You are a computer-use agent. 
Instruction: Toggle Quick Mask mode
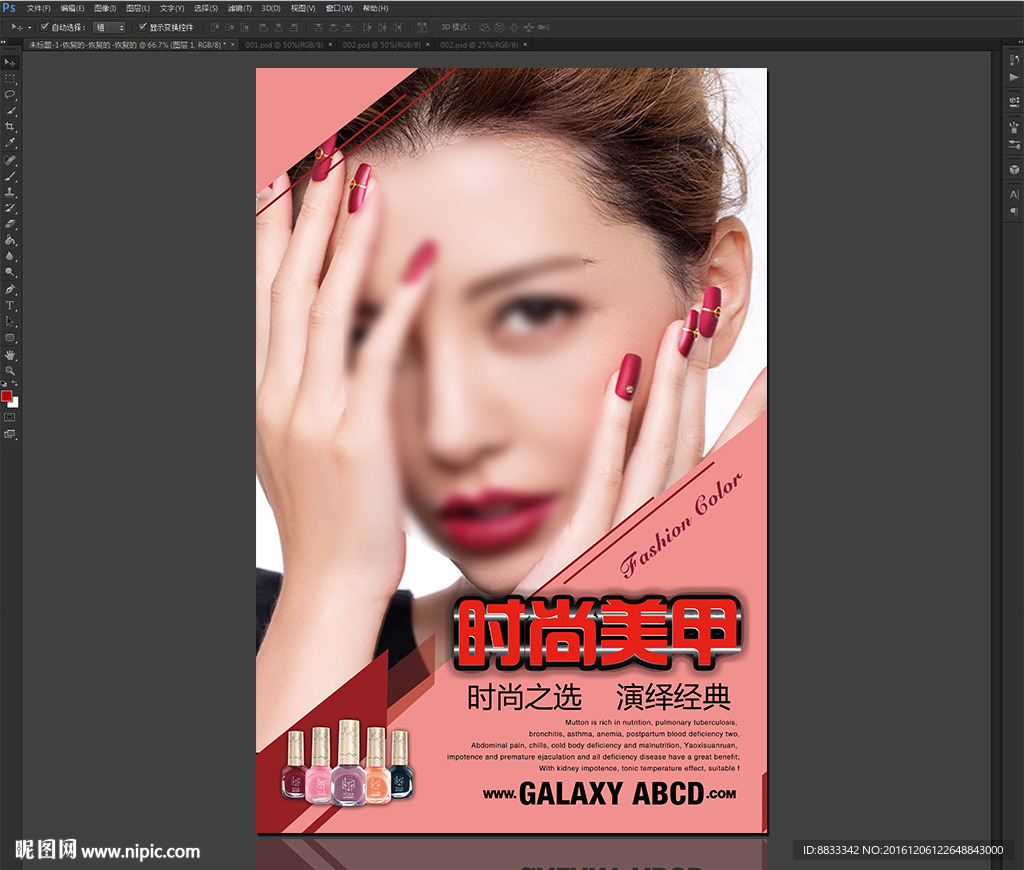10,417
